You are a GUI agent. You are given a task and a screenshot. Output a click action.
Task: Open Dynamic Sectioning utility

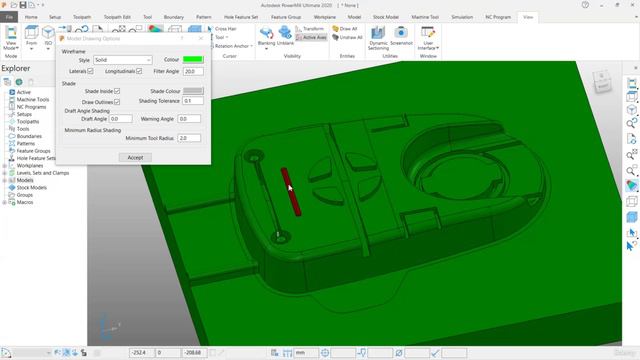click(x=378, y=38)
